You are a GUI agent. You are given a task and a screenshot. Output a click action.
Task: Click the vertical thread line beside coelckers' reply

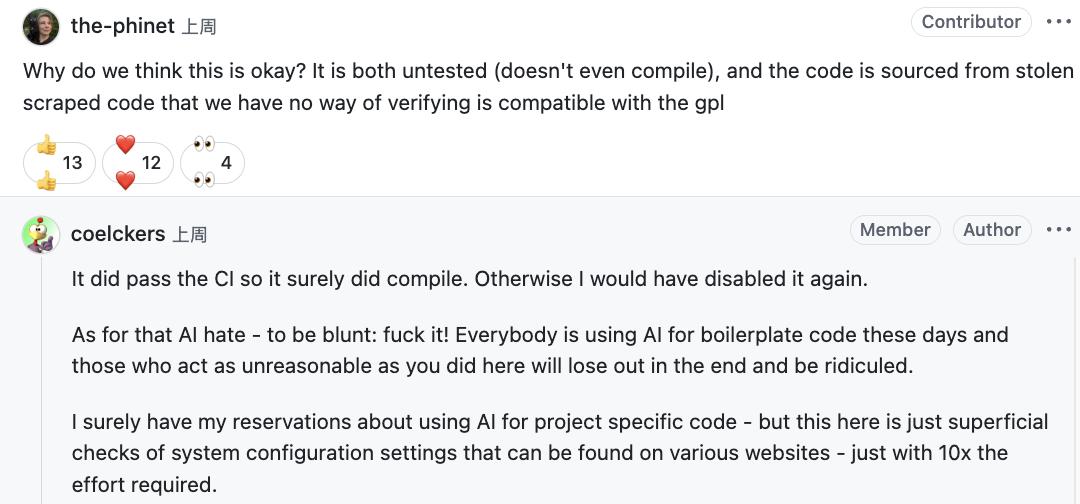tap(41, 400)
